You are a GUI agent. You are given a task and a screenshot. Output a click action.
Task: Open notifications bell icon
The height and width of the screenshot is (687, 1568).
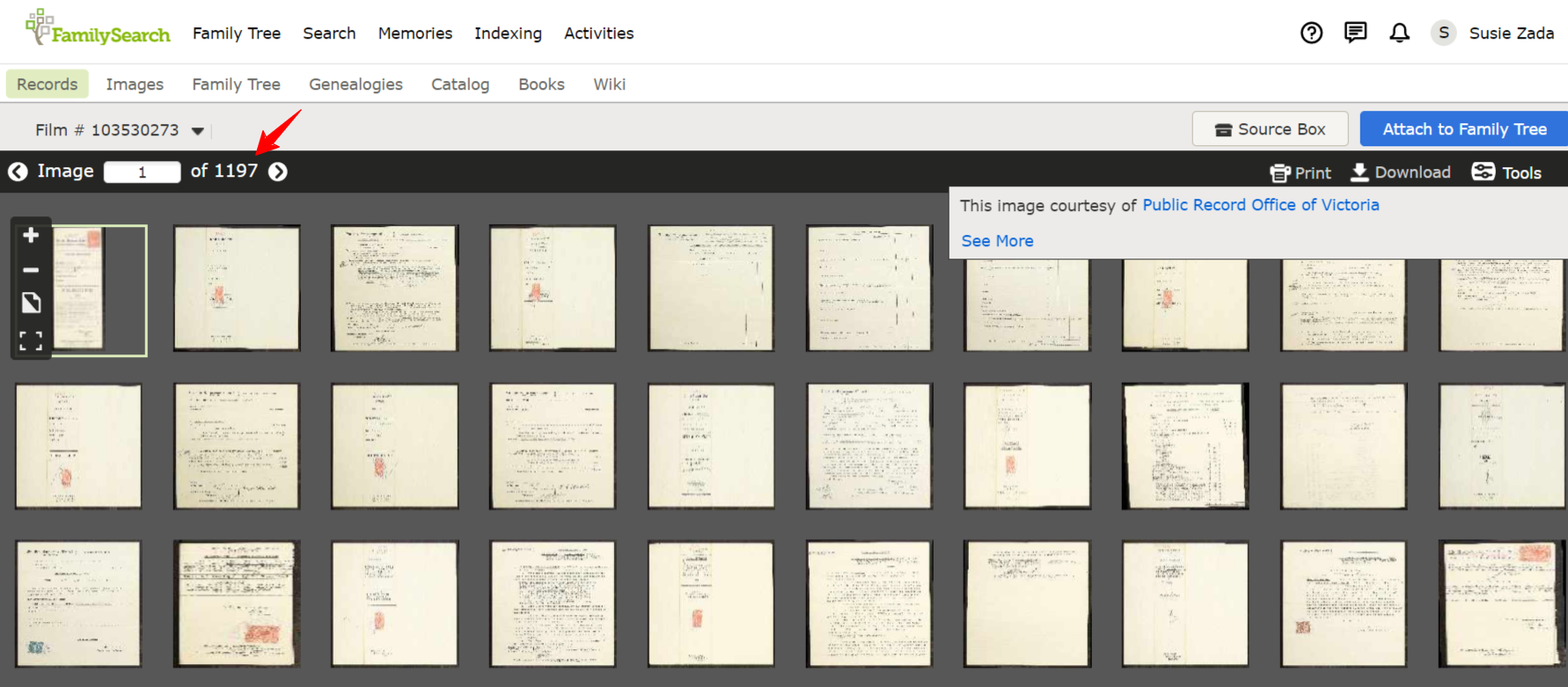[x=1399, y=33]
